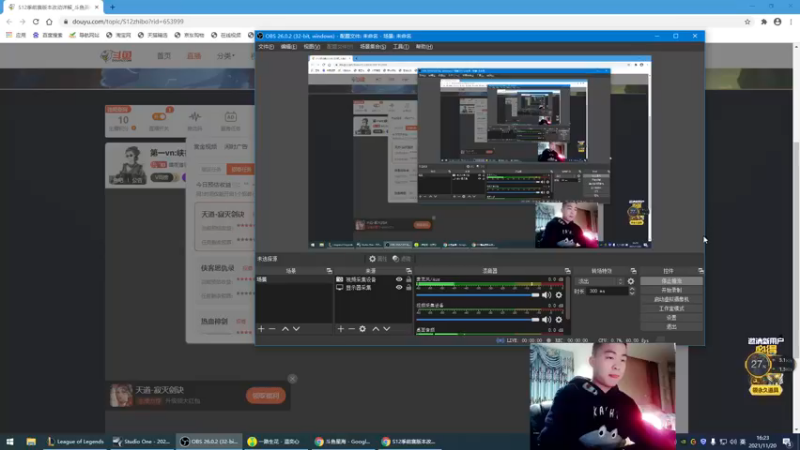Click the Chrome address bar URL
Viewport: 800px width, 450px height.
point(128,21)
